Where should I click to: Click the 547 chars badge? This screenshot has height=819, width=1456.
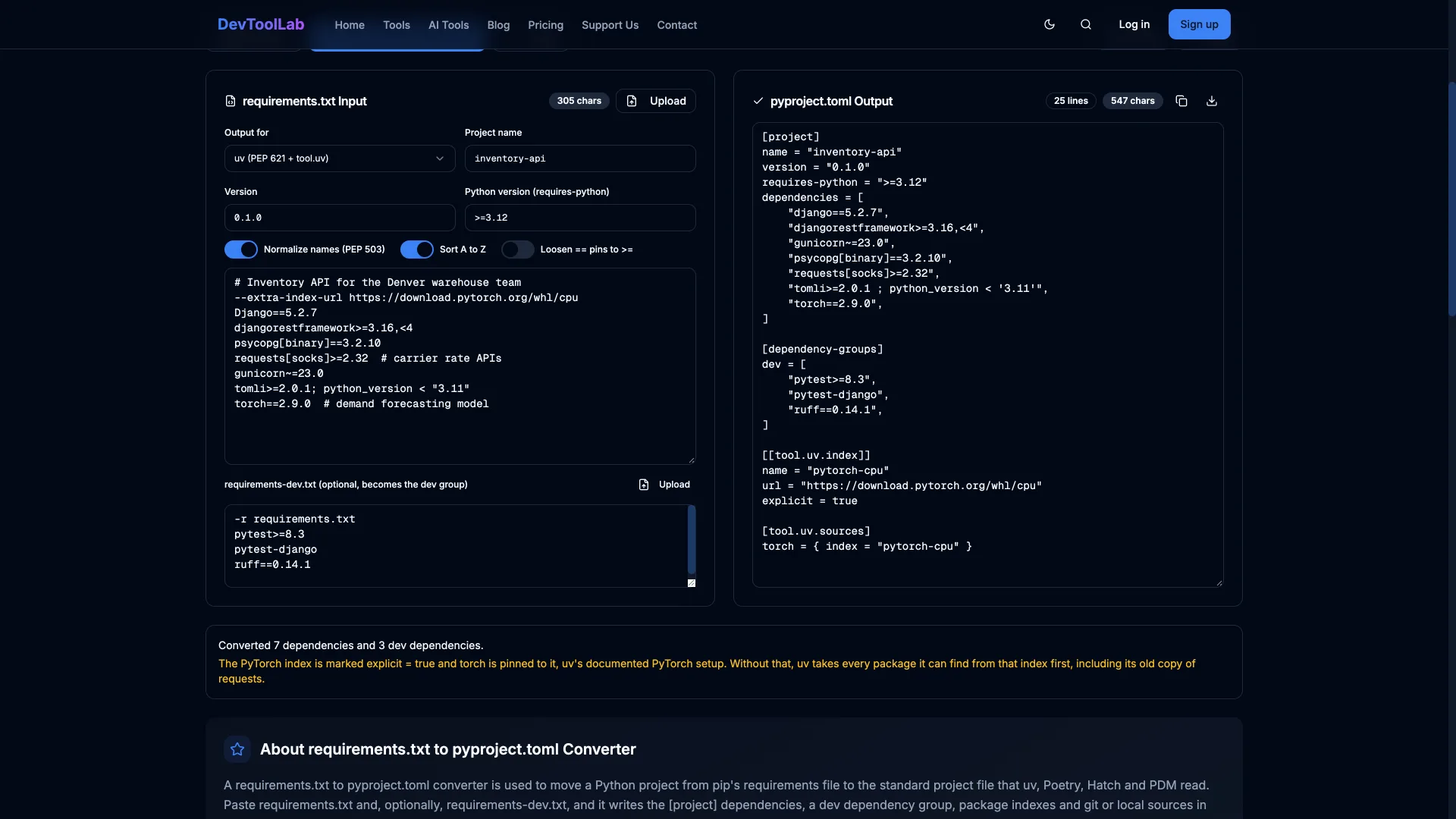[x=1133, y=101]
